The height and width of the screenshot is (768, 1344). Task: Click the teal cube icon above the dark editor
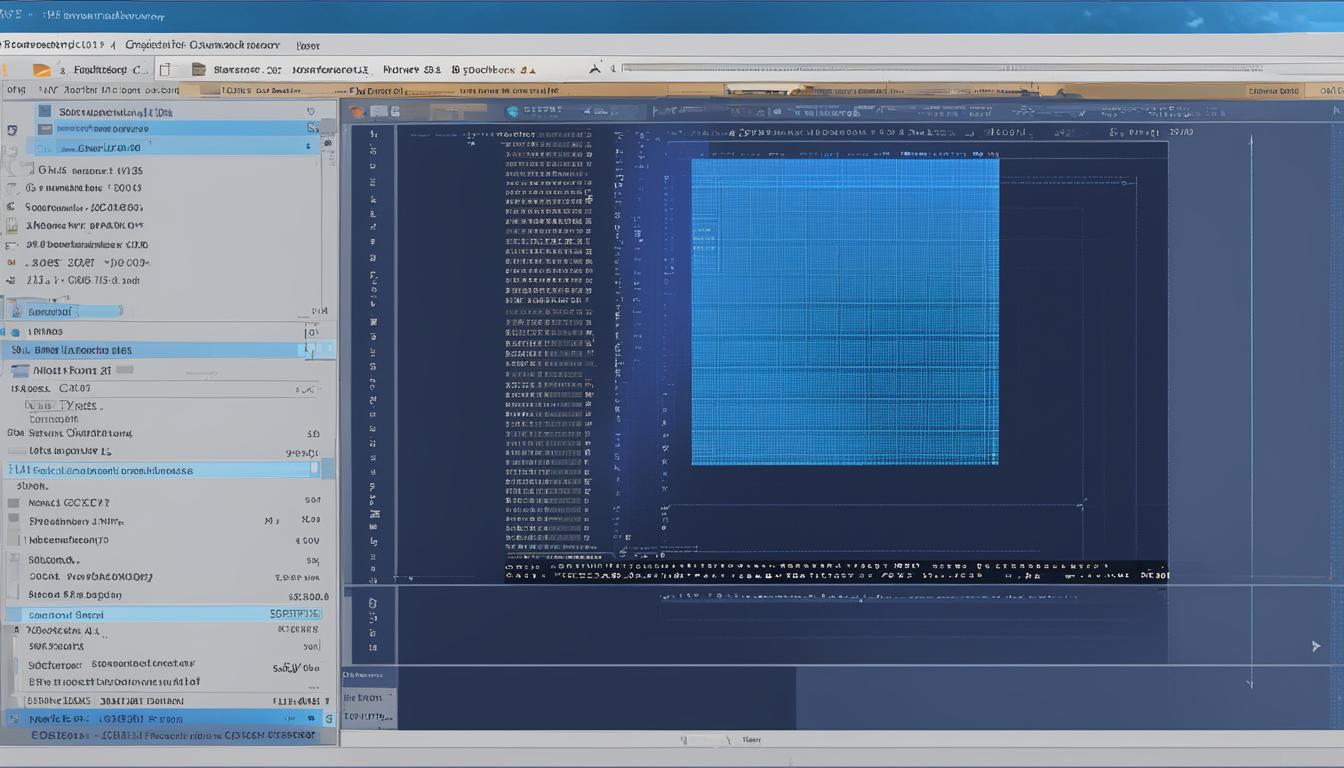(x=513, y=112)
